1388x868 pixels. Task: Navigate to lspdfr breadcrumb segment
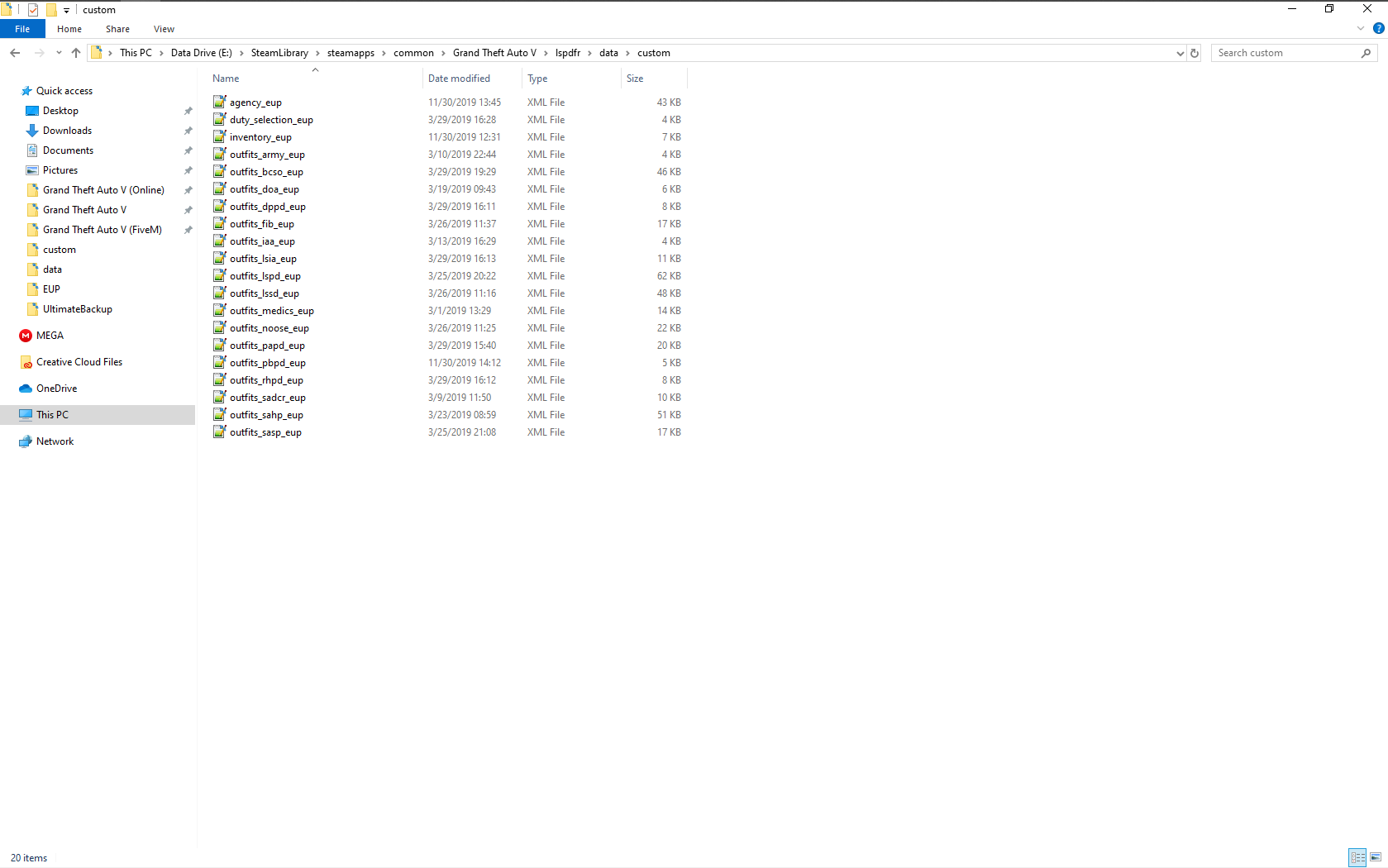(x=568, y=53)
